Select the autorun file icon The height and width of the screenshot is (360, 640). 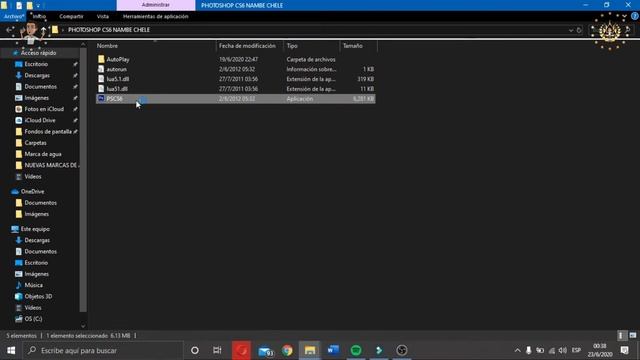(x=101, y=69)
